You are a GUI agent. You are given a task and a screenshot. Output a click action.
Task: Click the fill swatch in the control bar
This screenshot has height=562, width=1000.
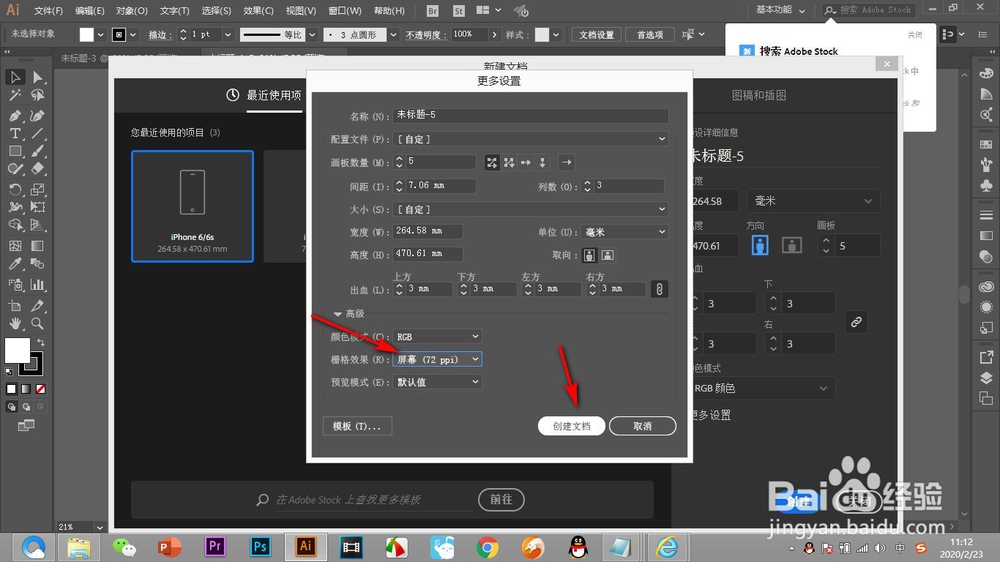(x=87, y=34)
